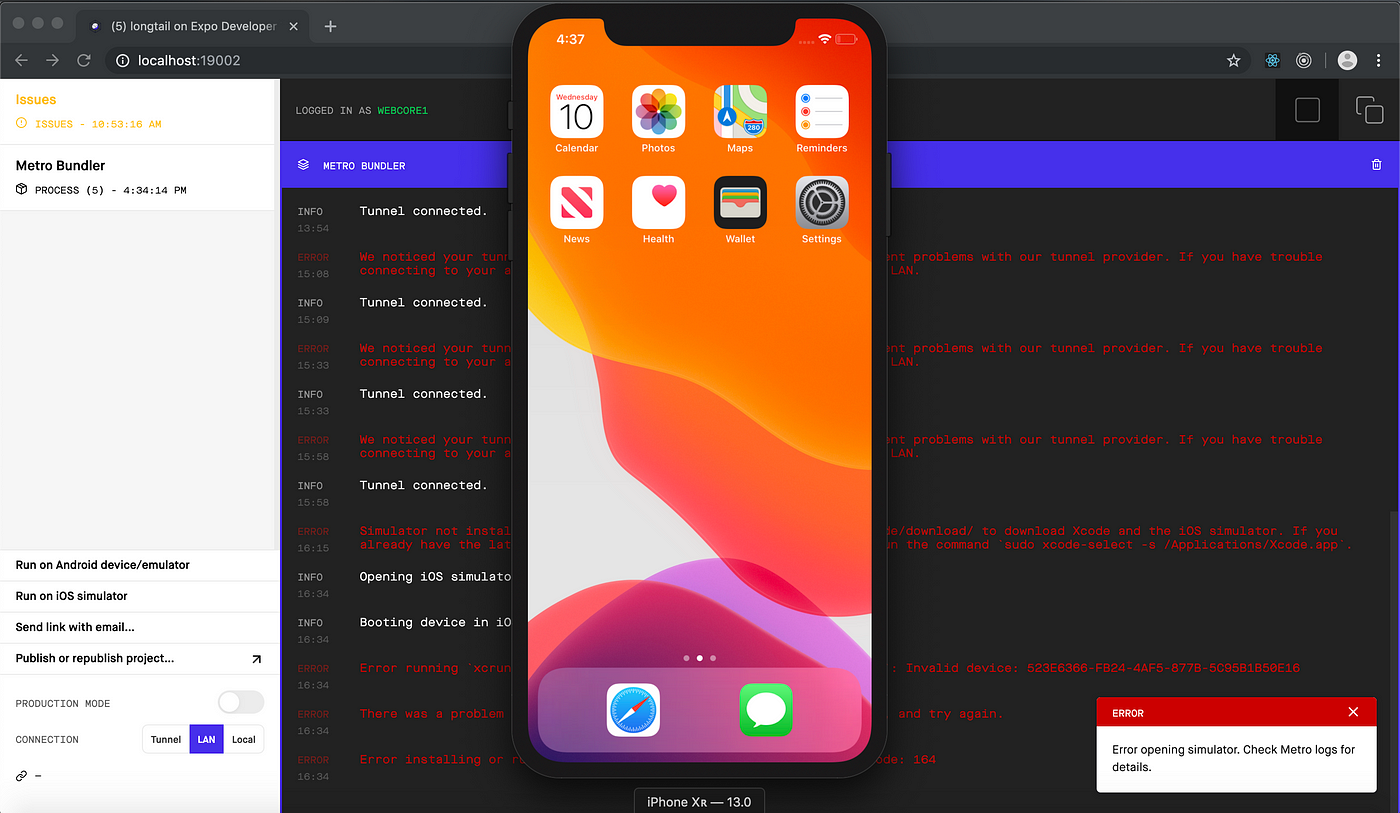Reload the localhost page
The image size is (1400, 813).
(x=85, y=61)
